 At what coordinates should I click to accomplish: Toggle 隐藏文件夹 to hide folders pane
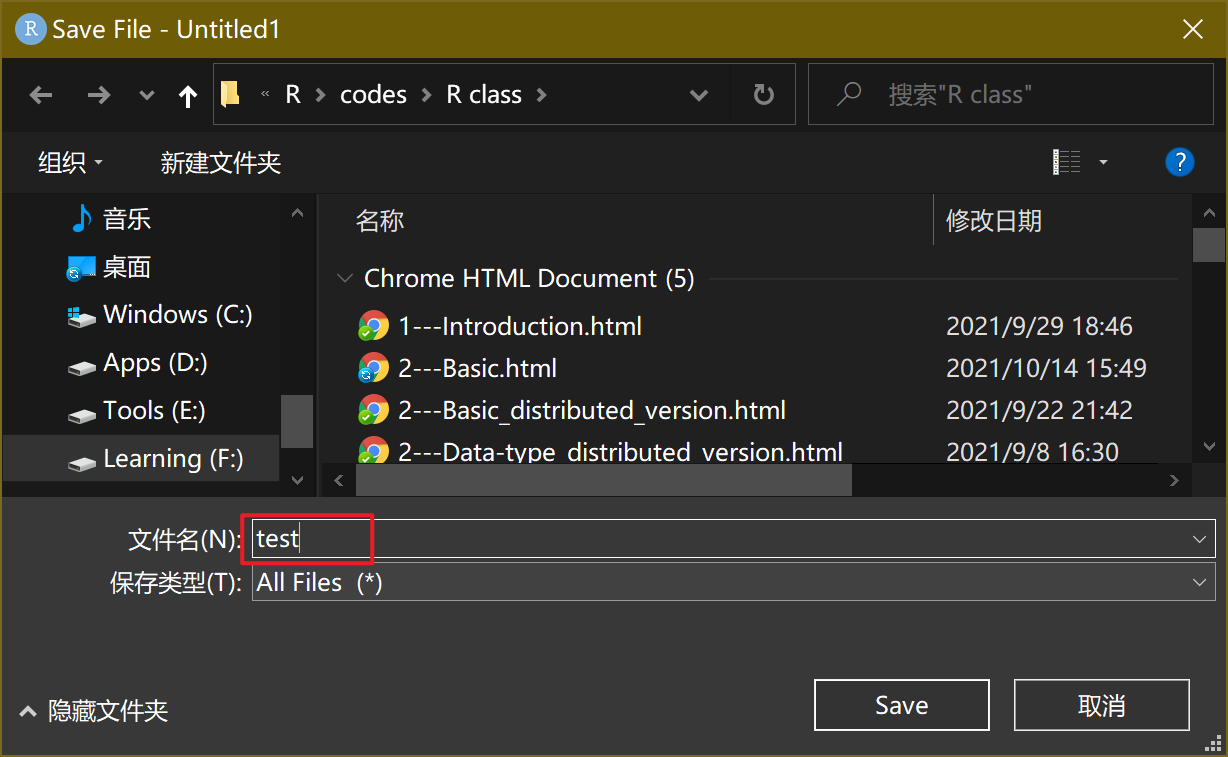coord(95,711)
